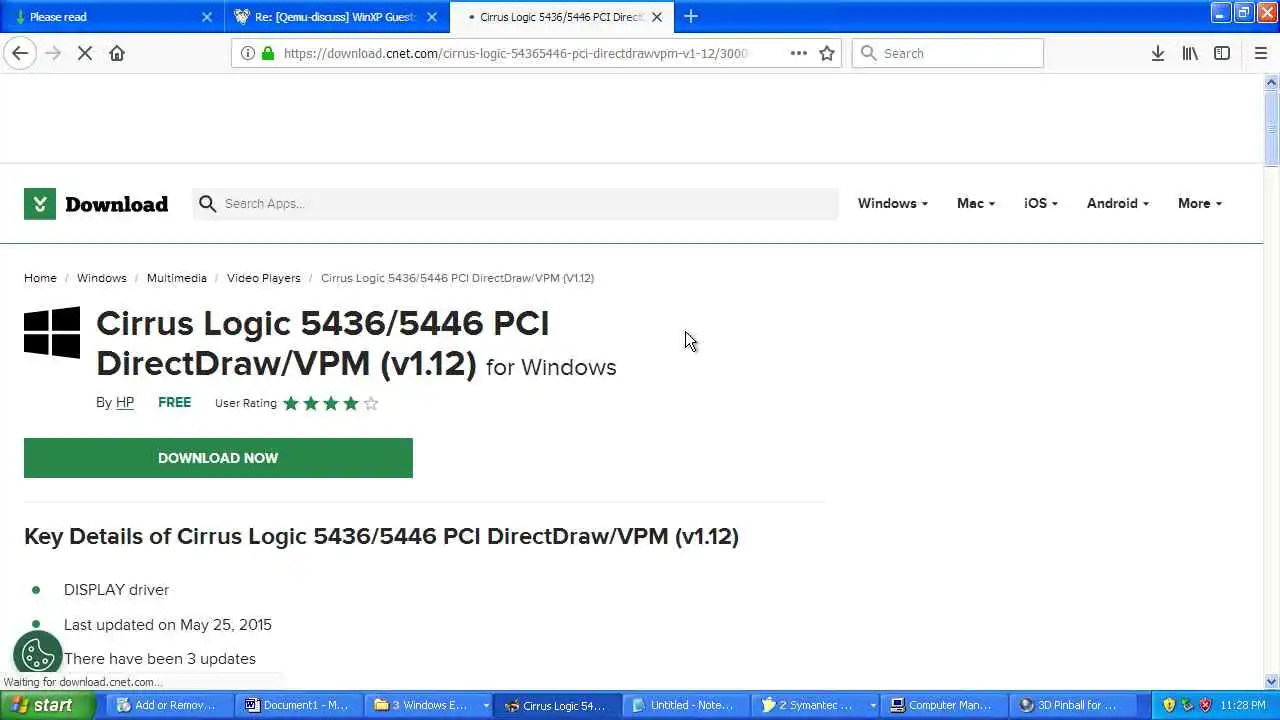
Task: Open the cookie preferences icon
Action: (x=39, y=655)
